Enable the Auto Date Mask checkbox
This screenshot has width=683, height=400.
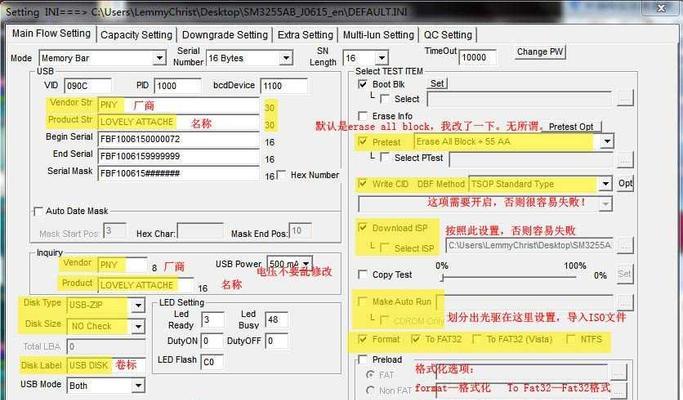[39, 211]
